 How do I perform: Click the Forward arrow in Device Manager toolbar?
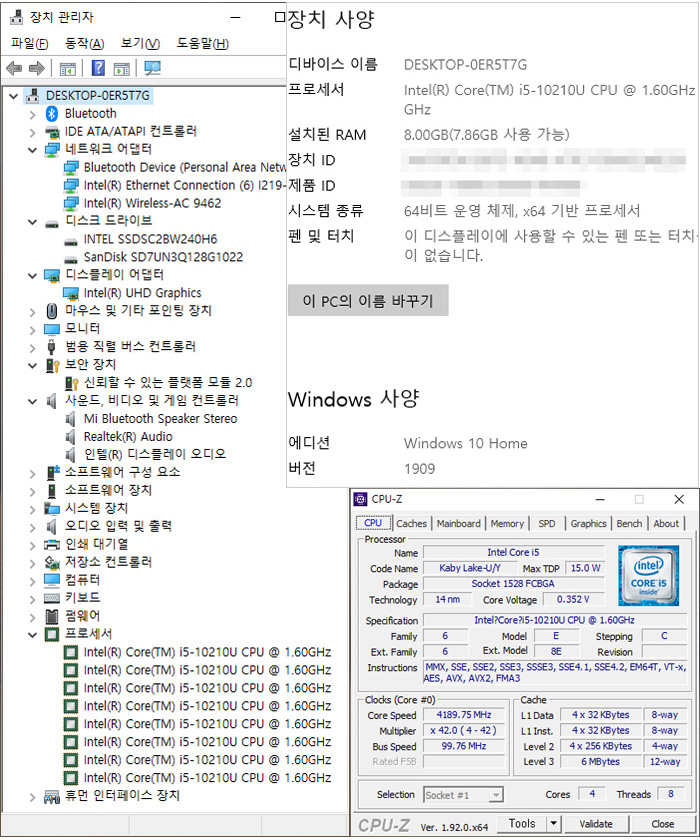point(36,69)
